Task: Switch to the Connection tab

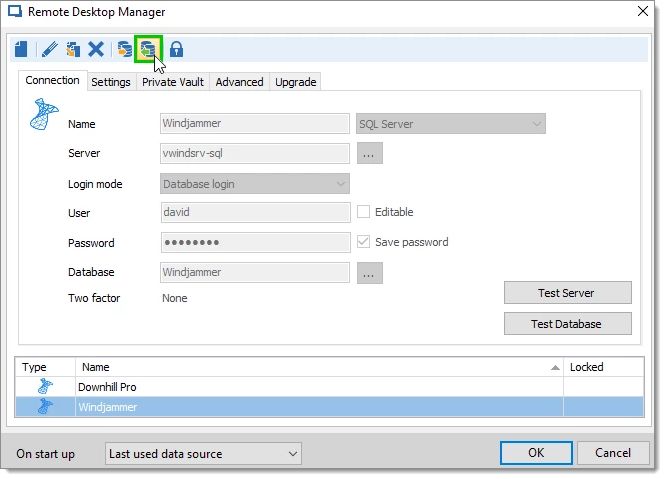Action: click(x=52, y=80)
